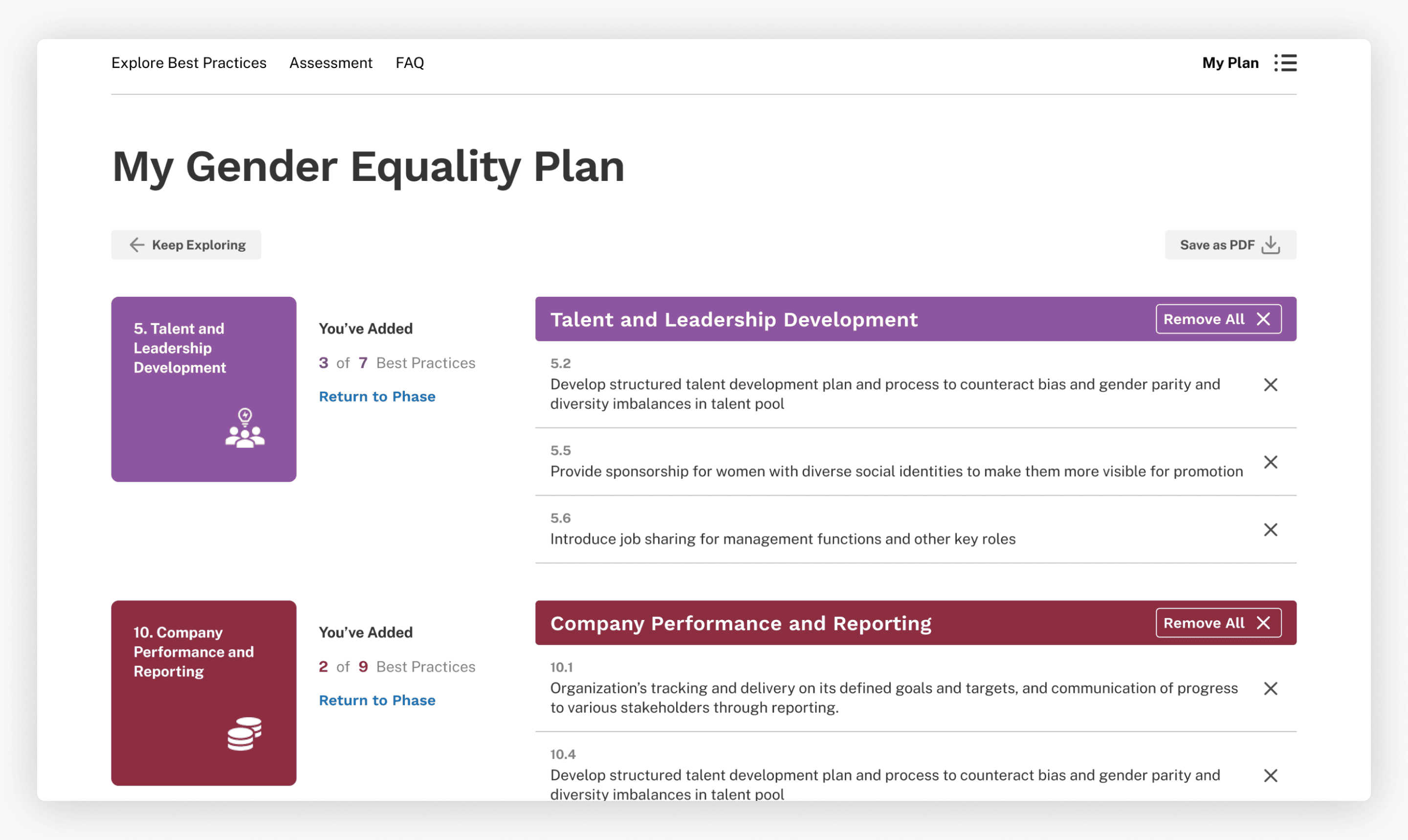
Task: Remove All in Talent and Leadership Development
Action: (x=1218, y=319)
